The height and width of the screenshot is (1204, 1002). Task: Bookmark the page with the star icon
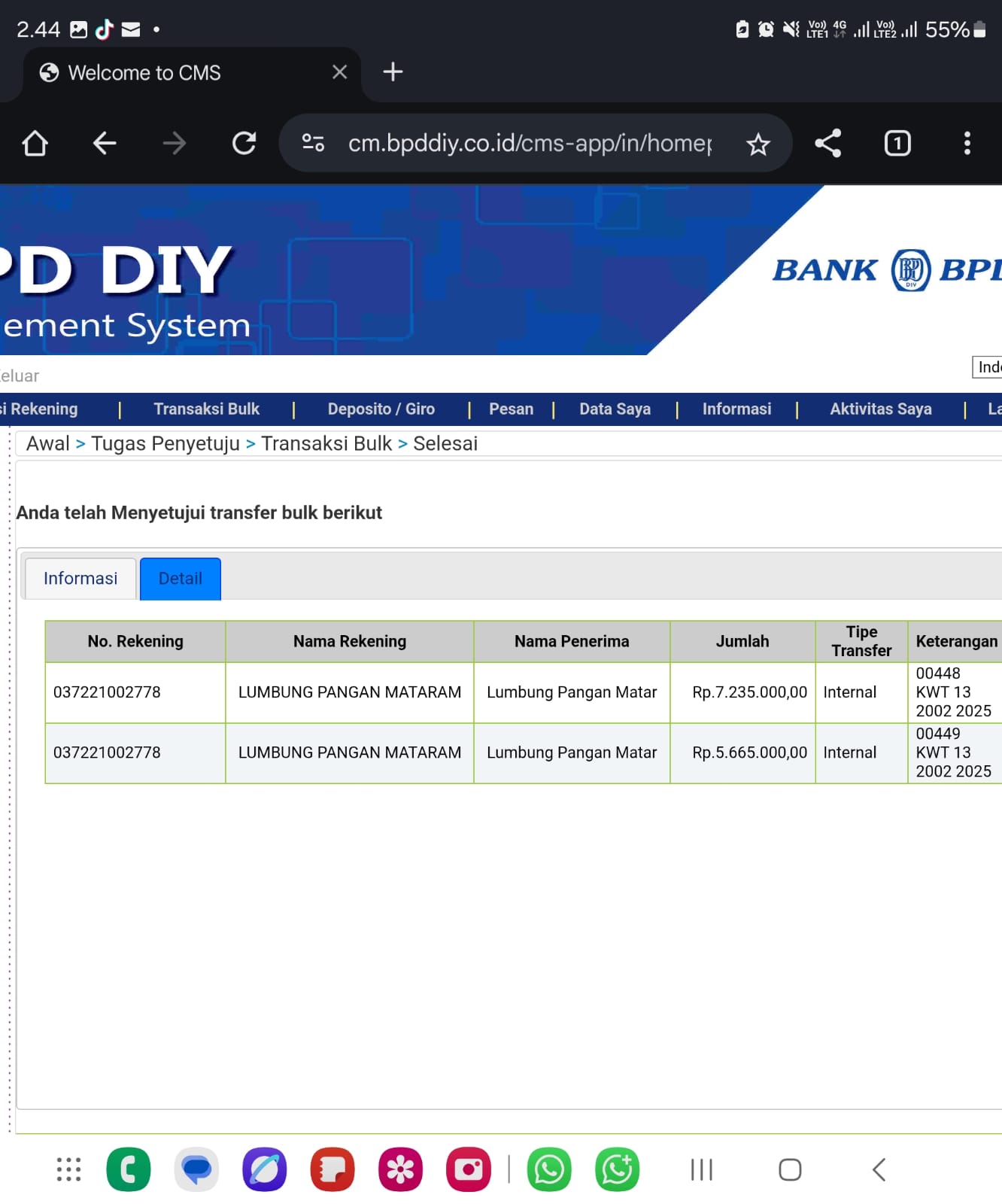[758, 144]
